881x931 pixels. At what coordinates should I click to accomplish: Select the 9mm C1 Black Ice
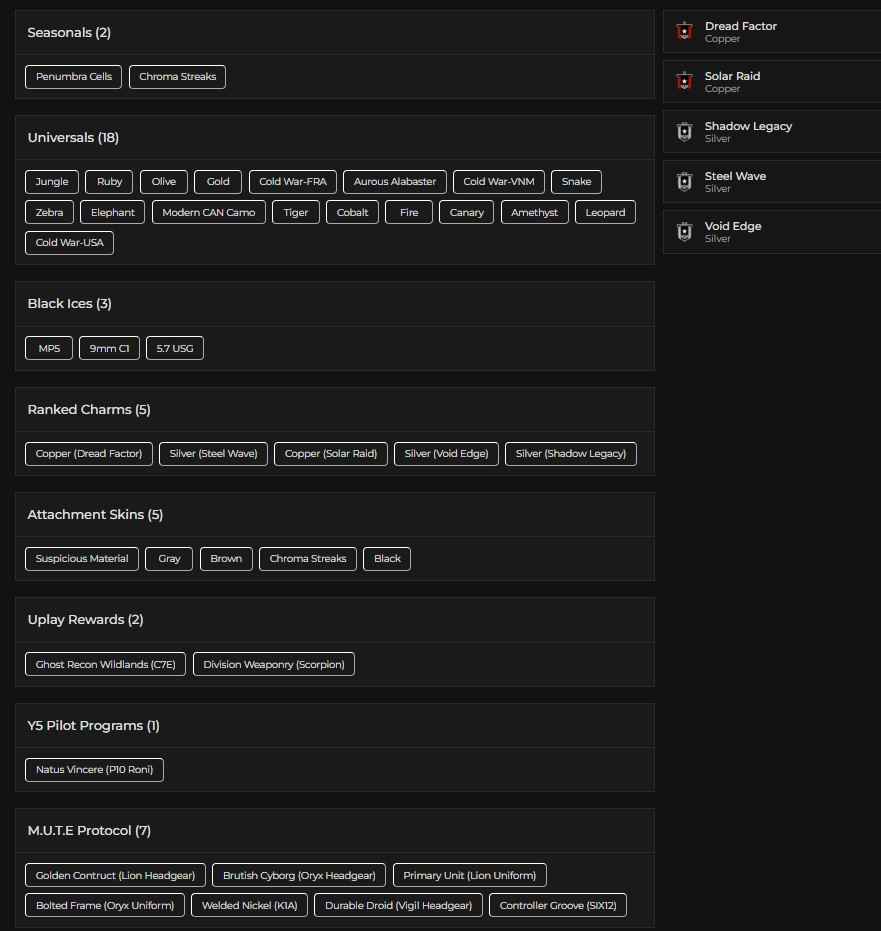tap(109, 347)
